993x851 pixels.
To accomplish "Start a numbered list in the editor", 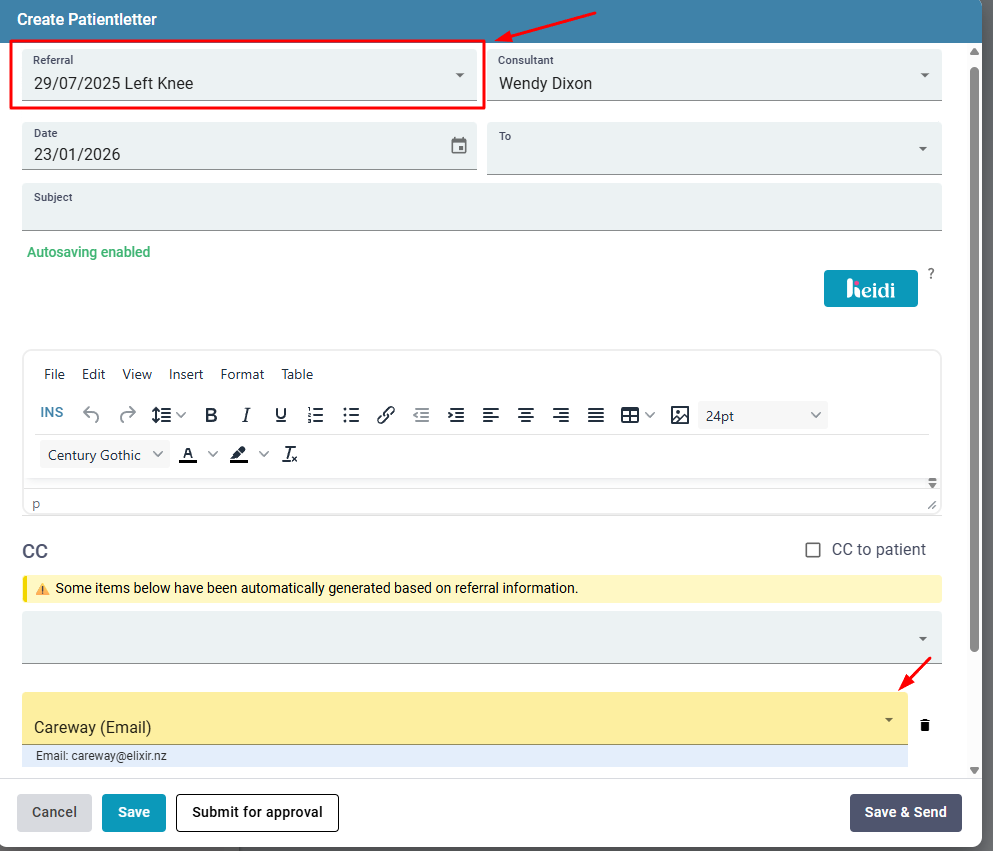I will click(x=316, y=414).
